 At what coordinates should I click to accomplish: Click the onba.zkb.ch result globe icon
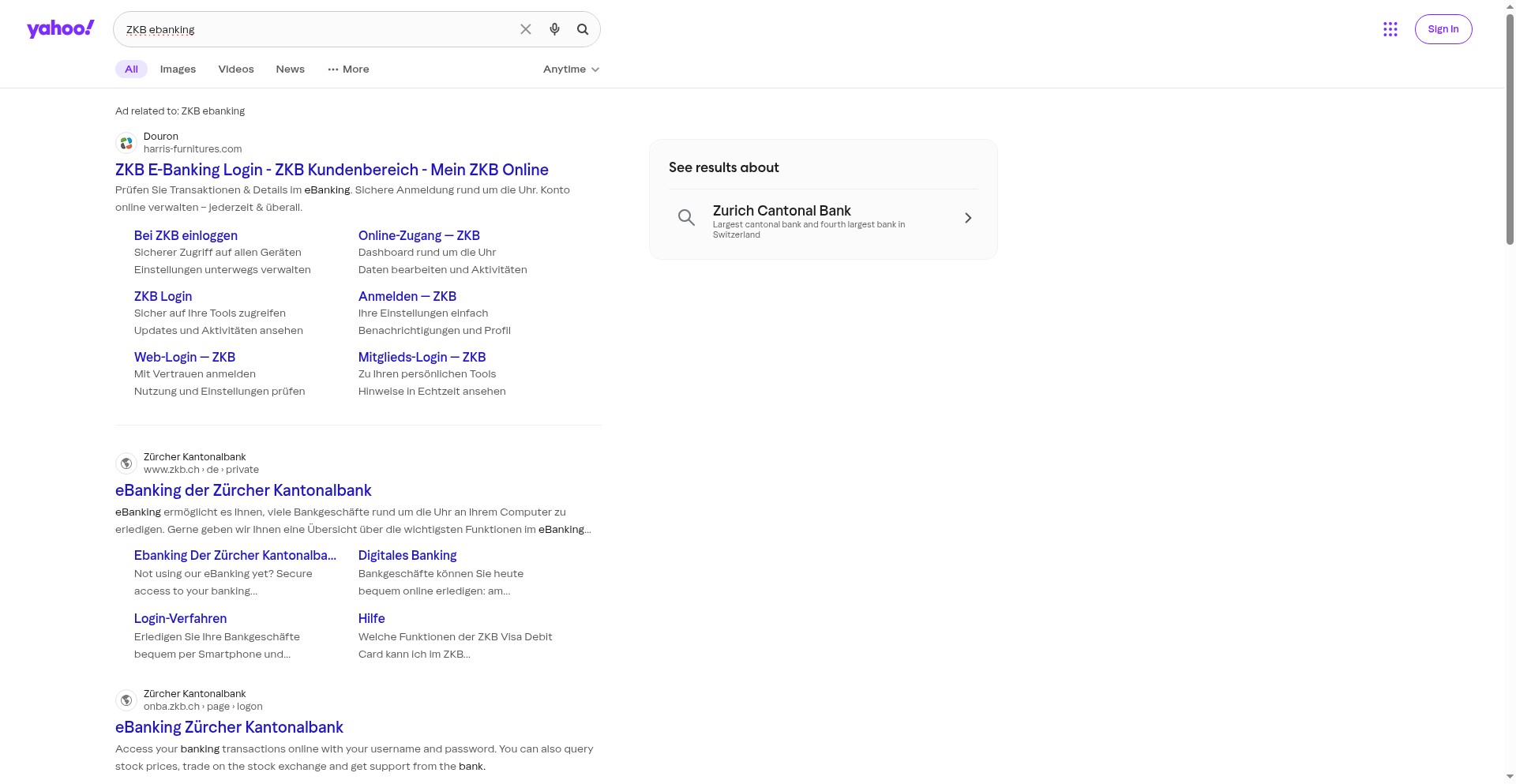(x=126, y=700)
